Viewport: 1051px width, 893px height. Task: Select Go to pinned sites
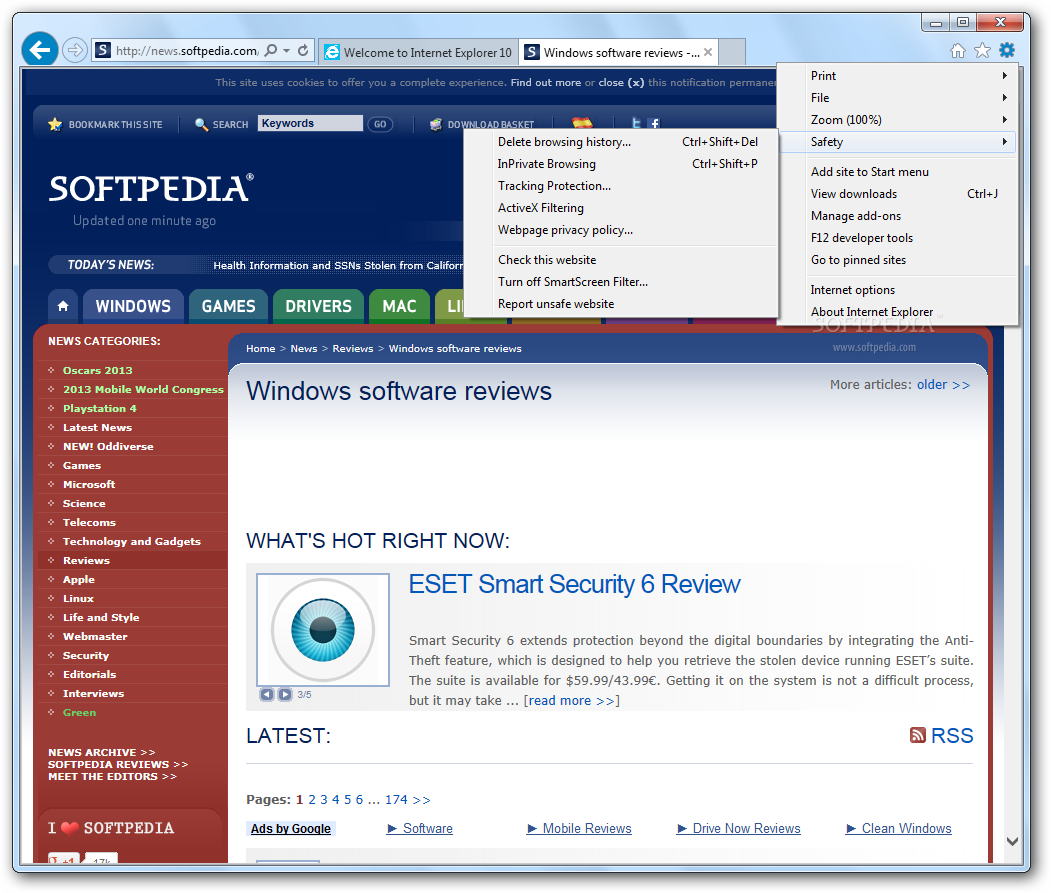click(x=897, y=260)
